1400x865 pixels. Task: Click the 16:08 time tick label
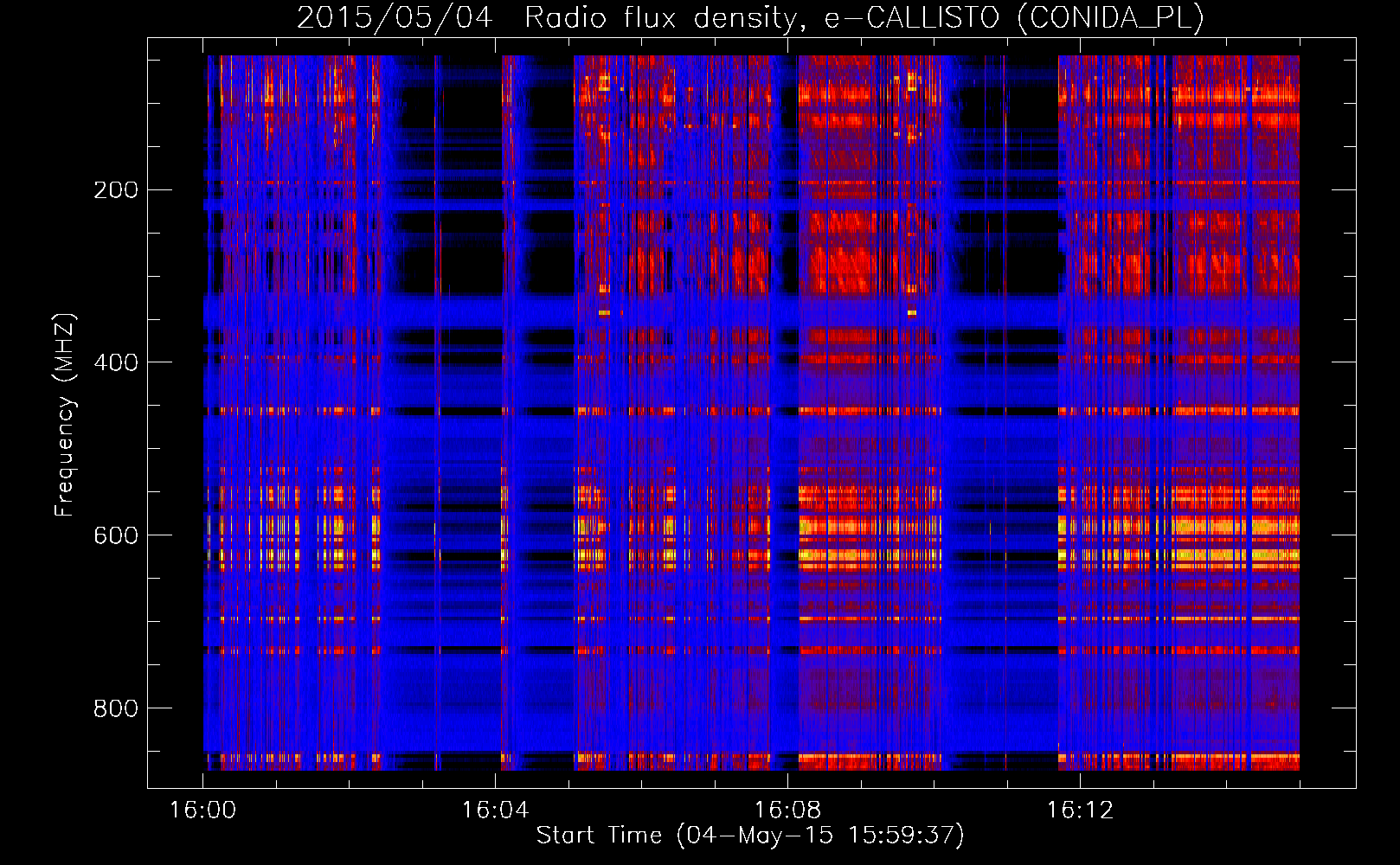787,811
